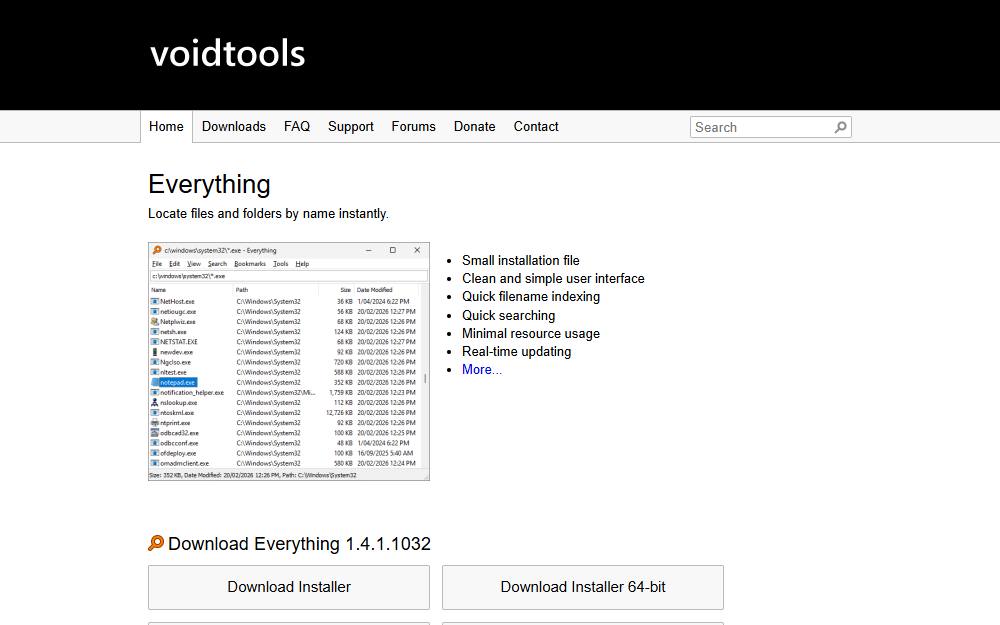Viewport: 1000px width, 625px height.
Task: Click Download Installer 64-bit button
Action: coord(583,587)
